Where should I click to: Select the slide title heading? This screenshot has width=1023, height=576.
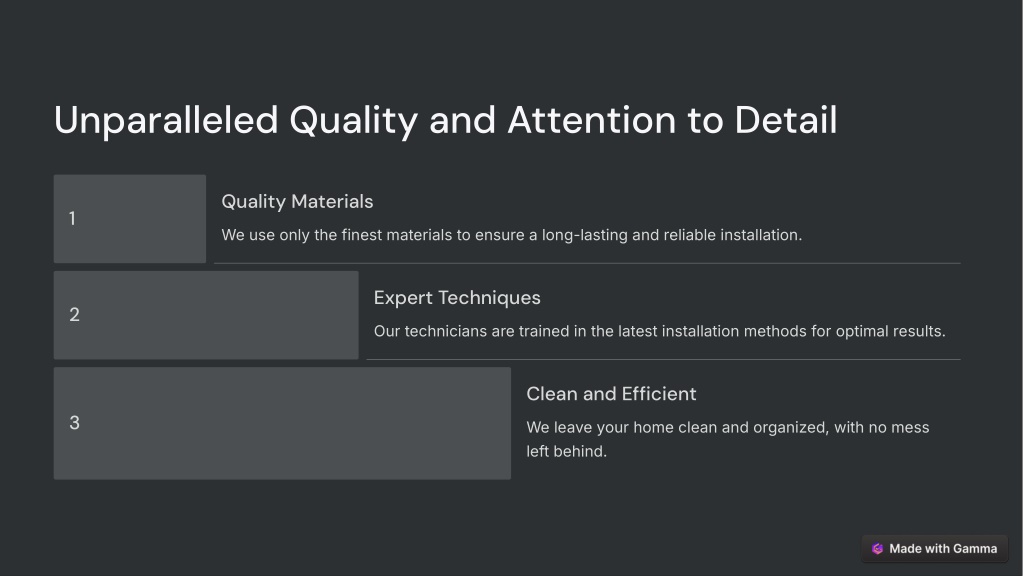(446, 120)
